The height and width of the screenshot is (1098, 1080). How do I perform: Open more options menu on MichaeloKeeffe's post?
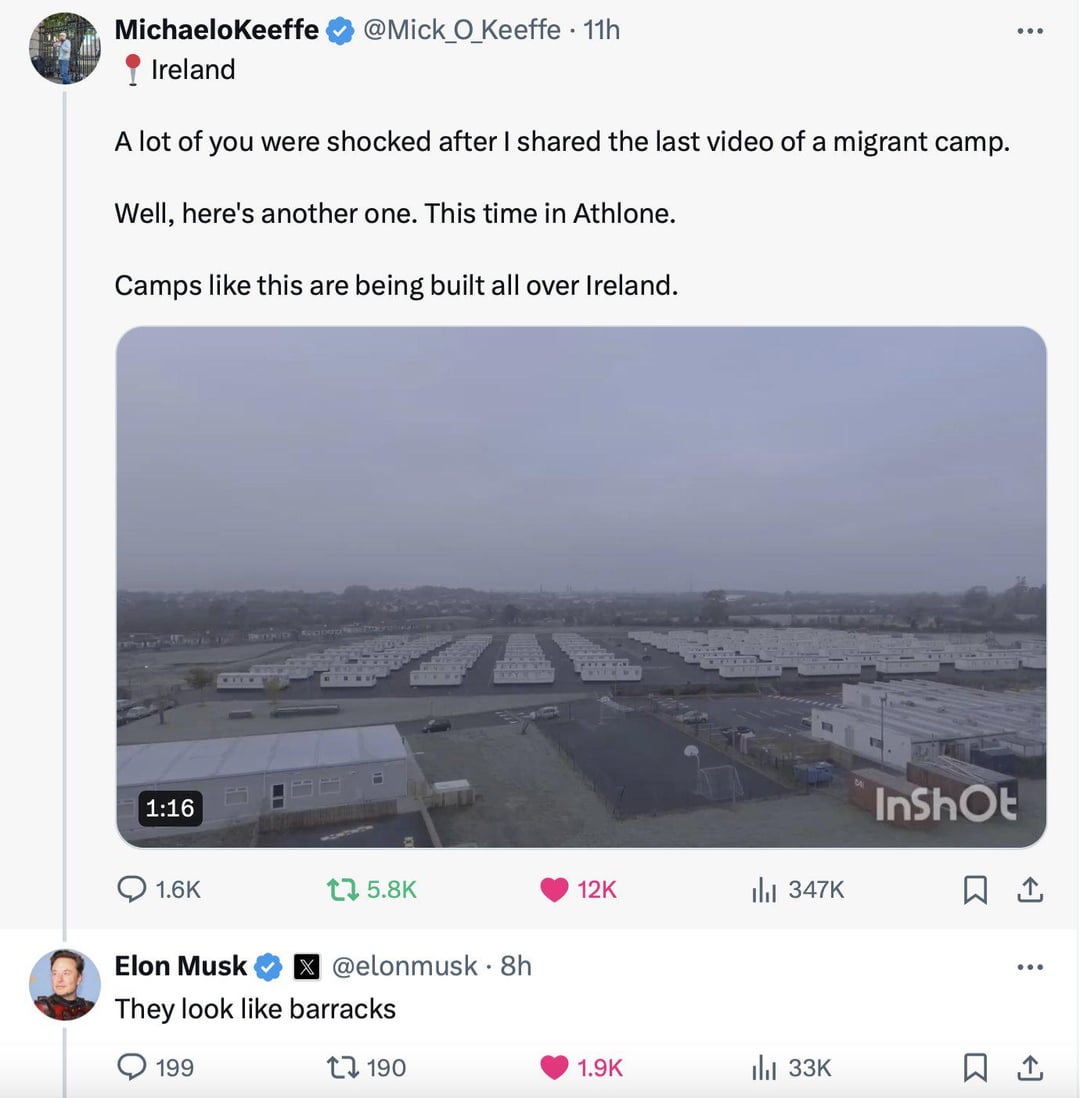click(1030, 31)
